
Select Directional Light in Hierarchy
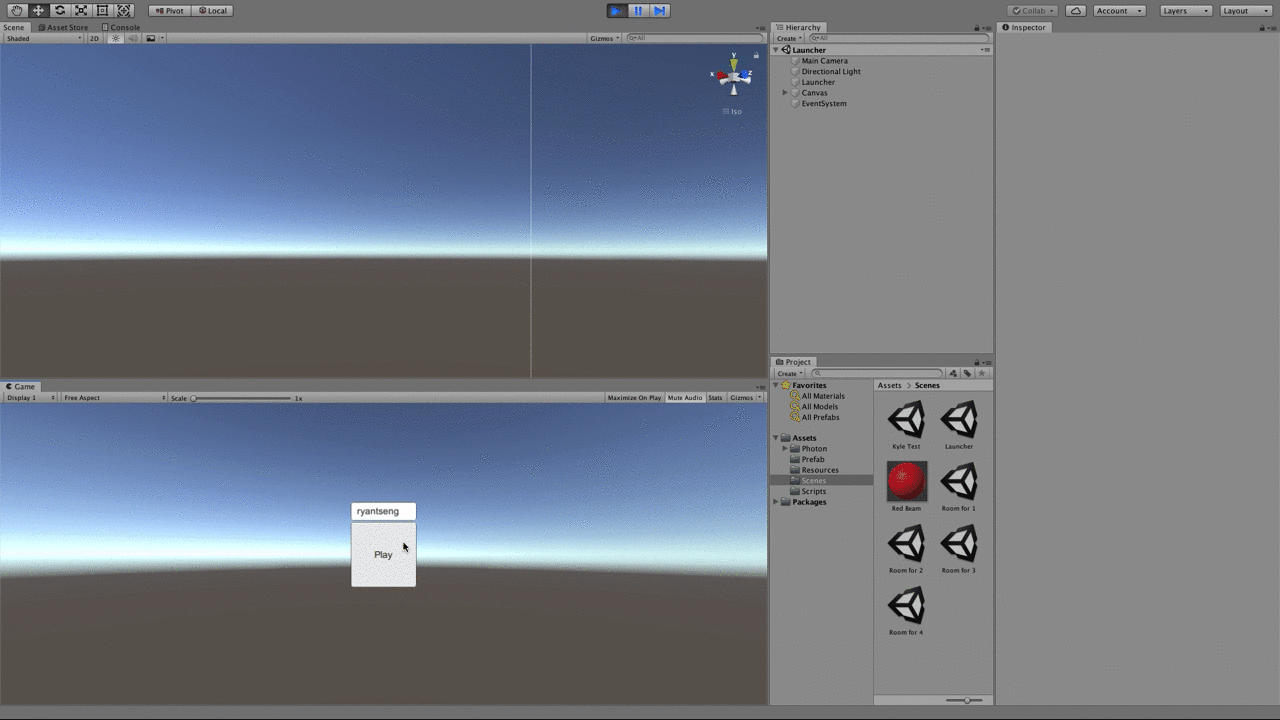(831, 71)
